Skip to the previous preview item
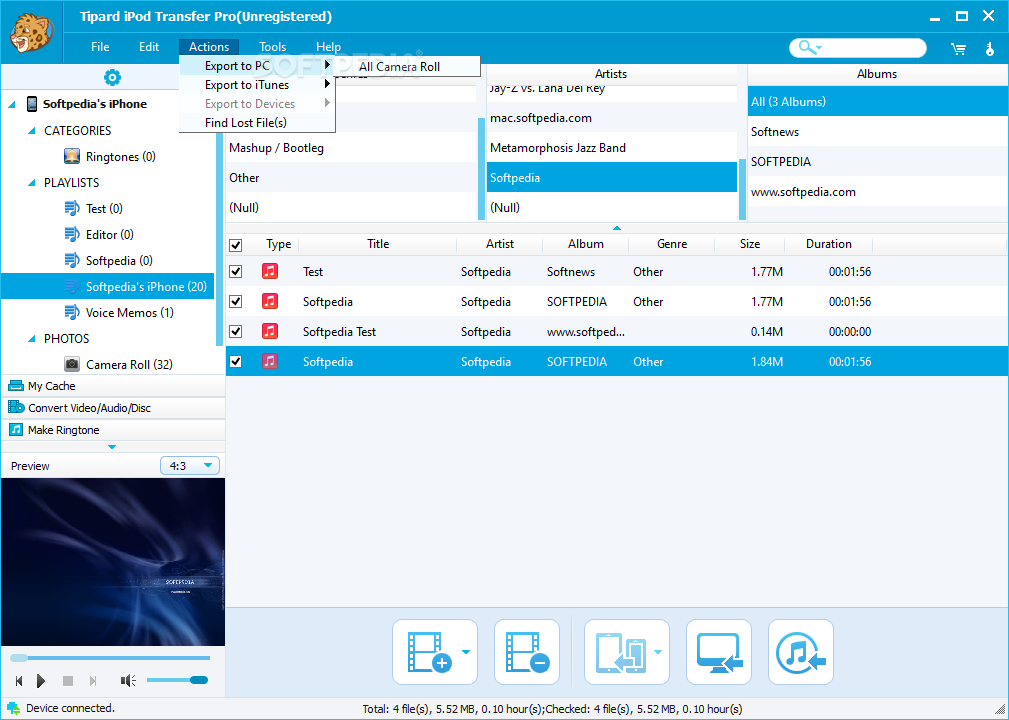Image resolution: width=1009 pixels, height=720 pixels. coord(19,680)
